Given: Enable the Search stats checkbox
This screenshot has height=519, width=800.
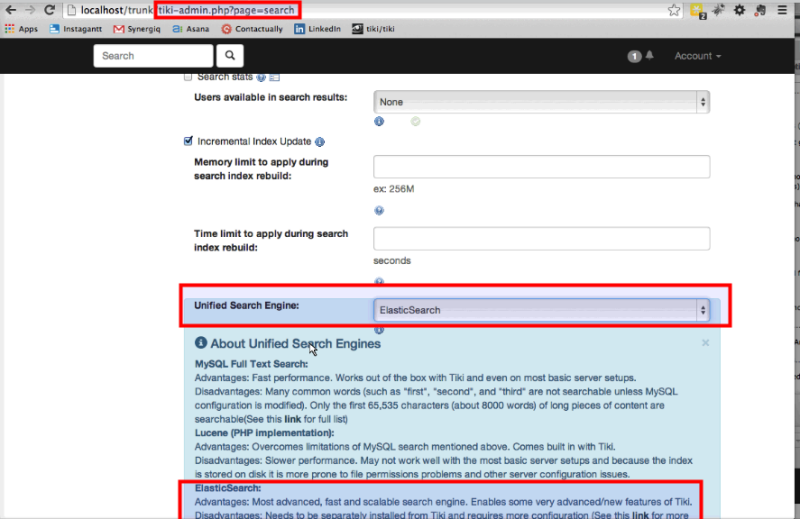Looking at the screenshot, I should pos(188,77).
